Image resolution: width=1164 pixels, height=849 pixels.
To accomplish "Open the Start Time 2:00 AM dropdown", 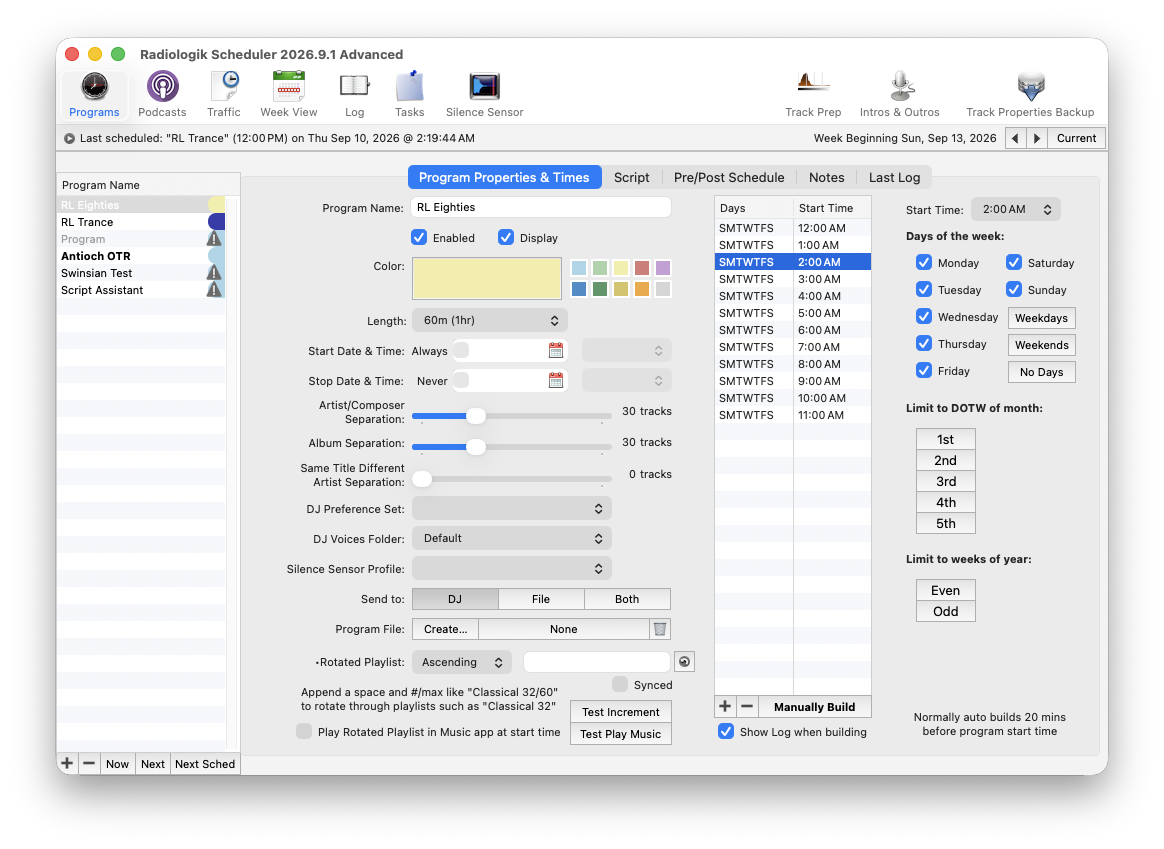I will pyautogui.click(x=1016, y=210).
